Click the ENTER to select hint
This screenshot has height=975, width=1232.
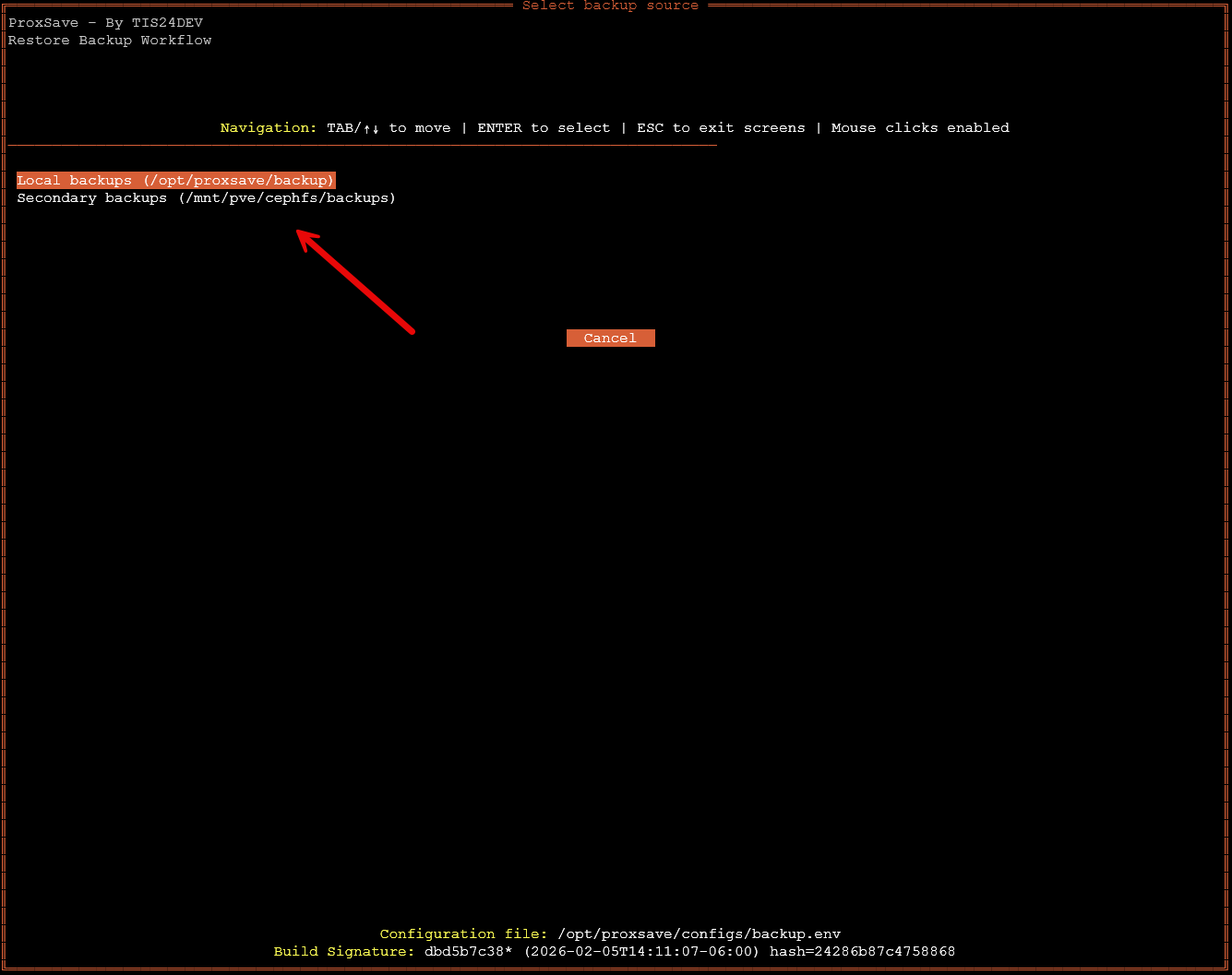(x=544, y=127)
